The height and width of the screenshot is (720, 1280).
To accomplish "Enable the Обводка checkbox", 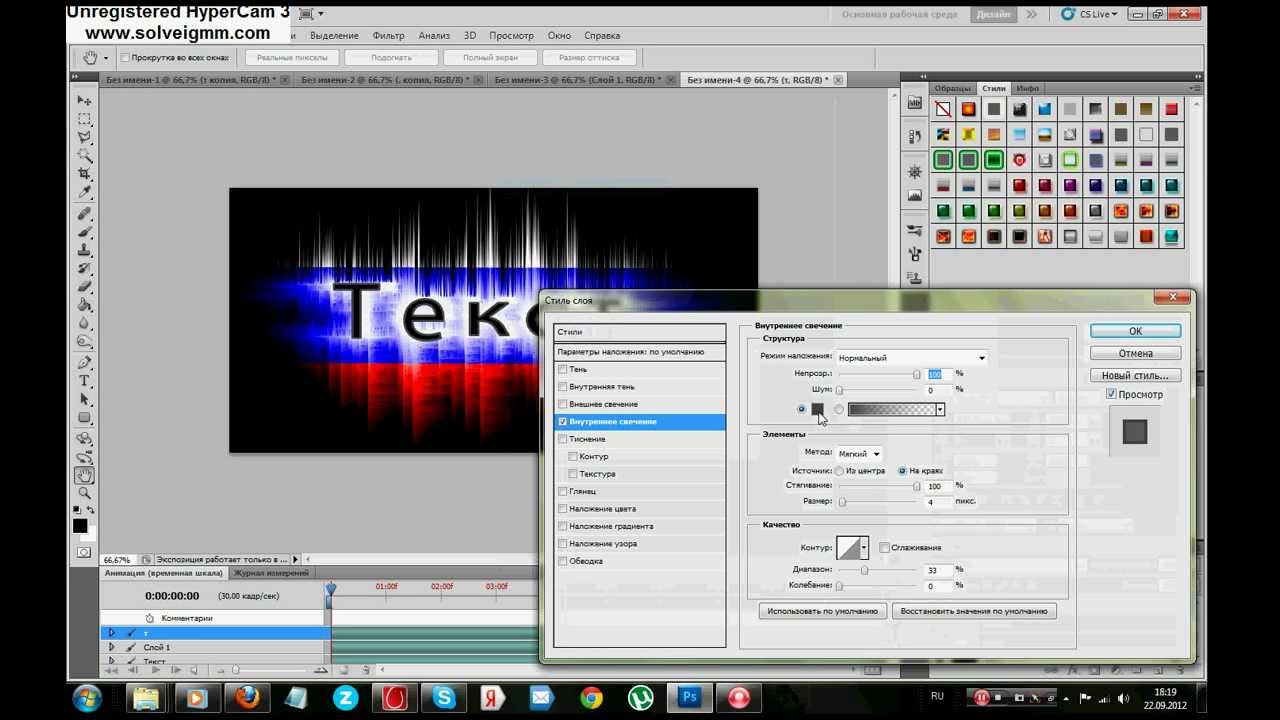I will point(562,561).
